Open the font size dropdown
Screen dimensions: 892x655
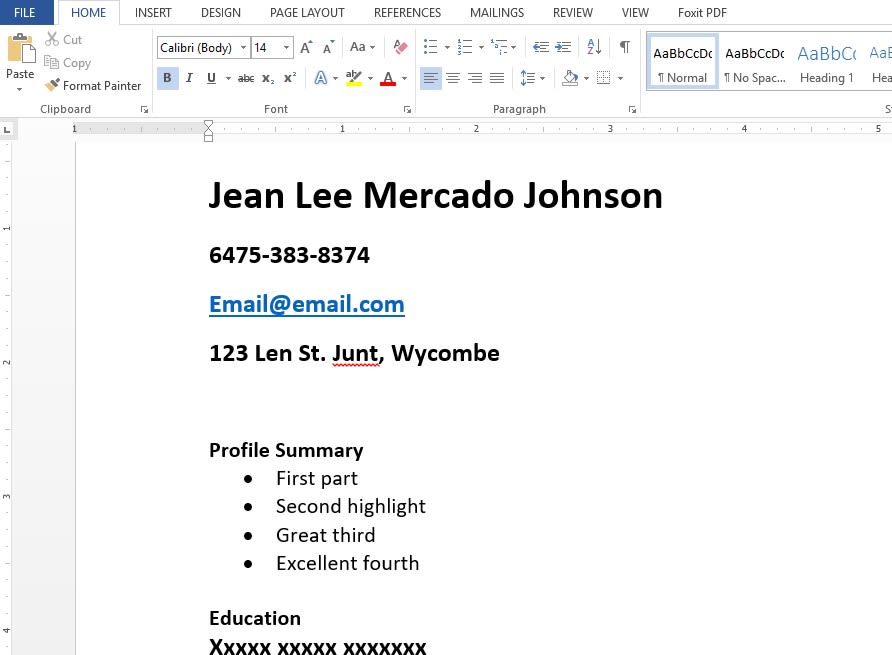(286, 47)
